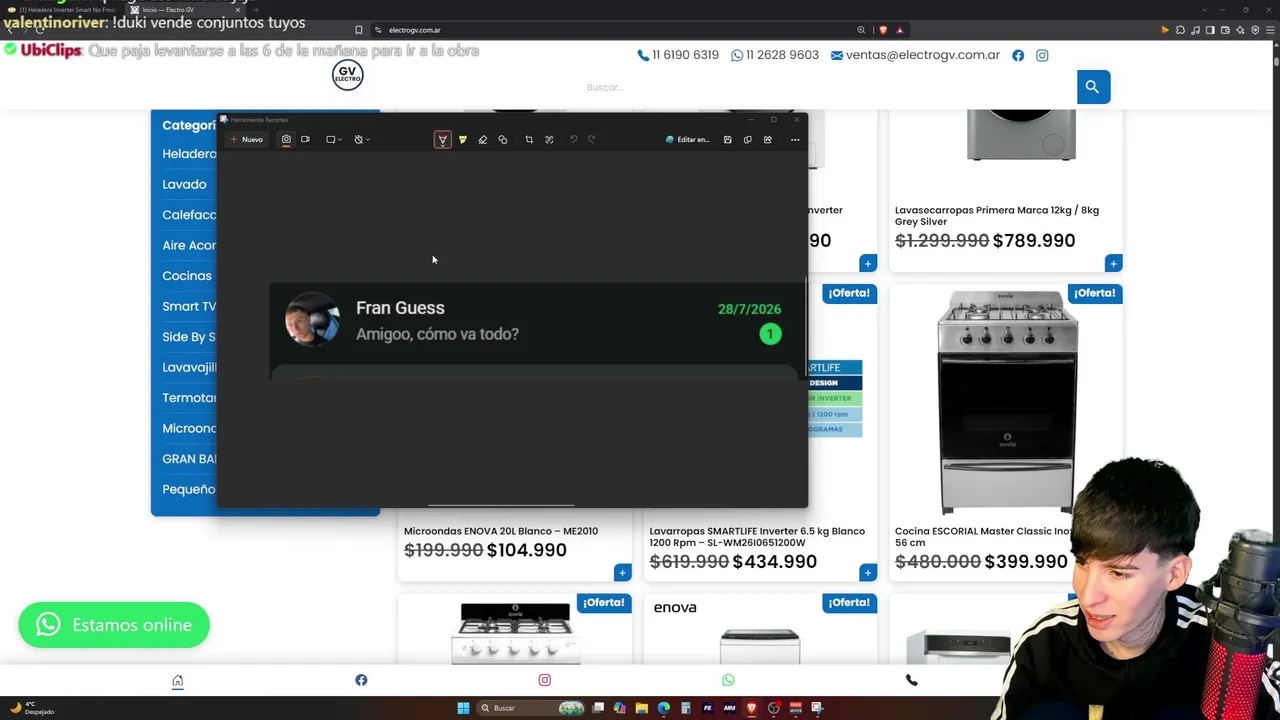The image size is (1280, 720).
Task: Open the Lavasecarropas Primera Marca product title
Action: pos(997,216)
